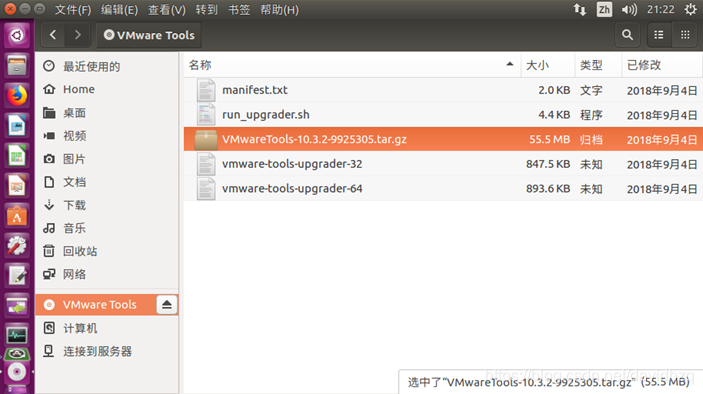
Task: Eject the VMware Tools disc
Action: (167, 305)
